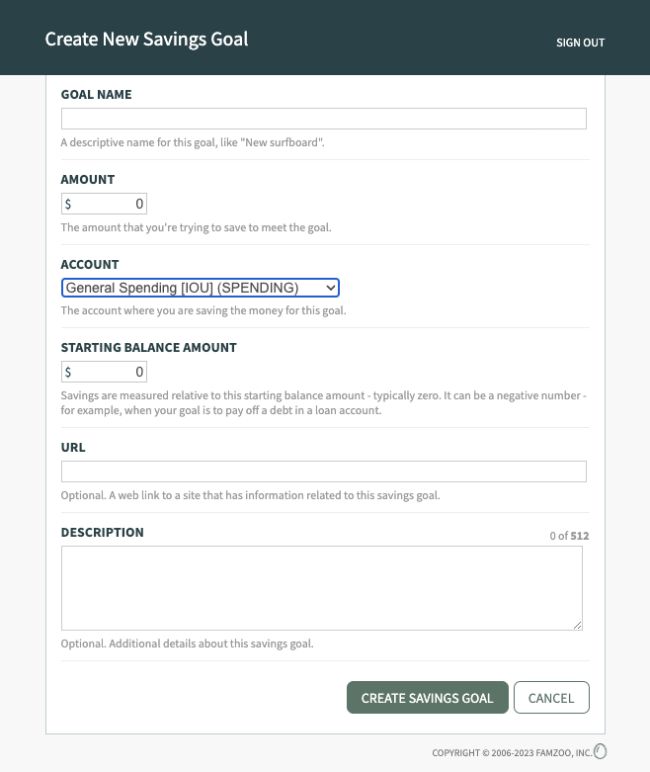Click the Description textarea resize handle
Image resolution: width=650 pixels, height=772 pixels.
pyautogui.click(x=578, y=625)
